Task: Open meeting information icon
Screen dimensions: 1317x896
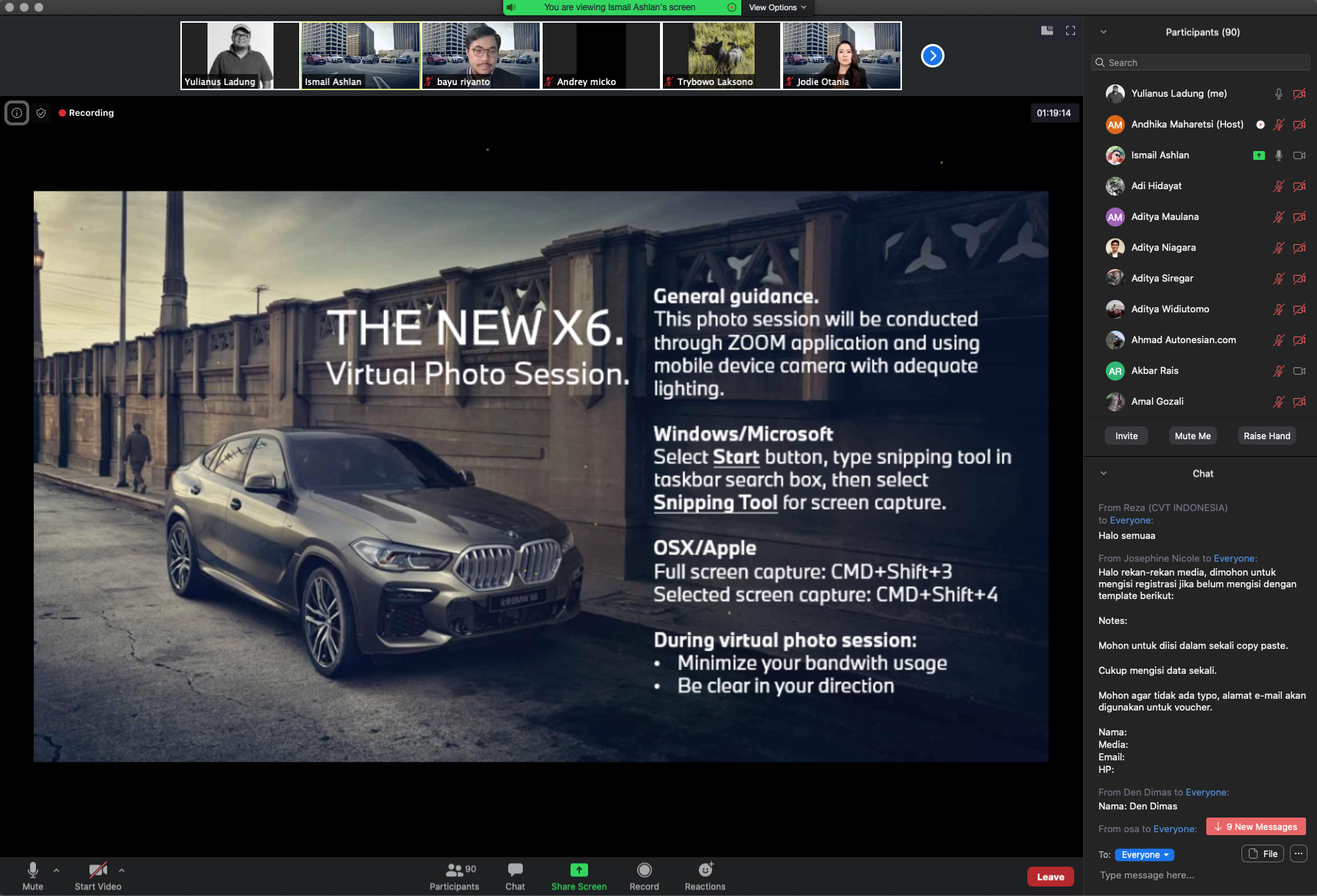Action: pyautogui.click(x=17, y=113)
